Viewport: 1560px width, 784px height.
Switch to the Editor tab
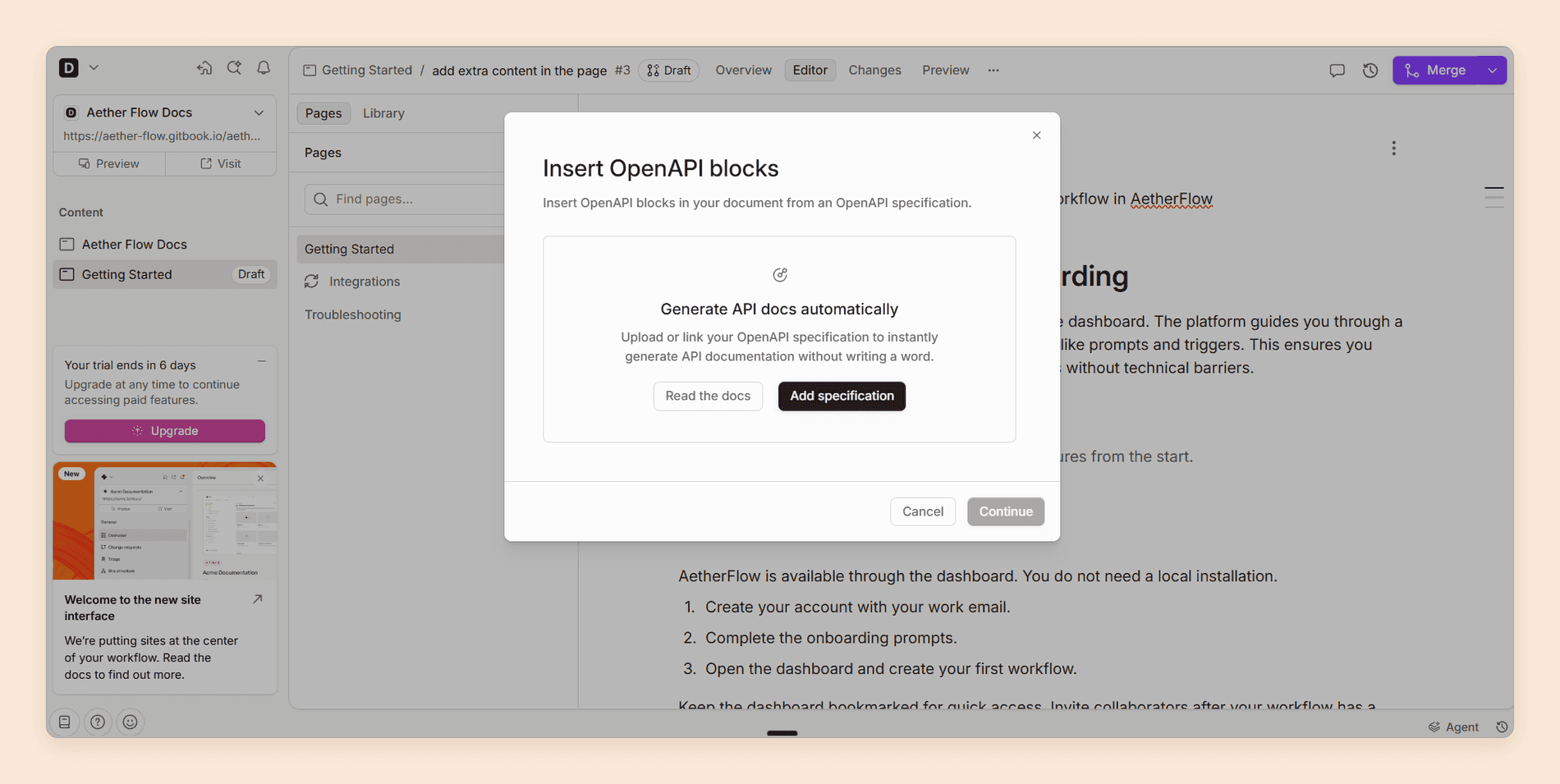tap(810, 70)
